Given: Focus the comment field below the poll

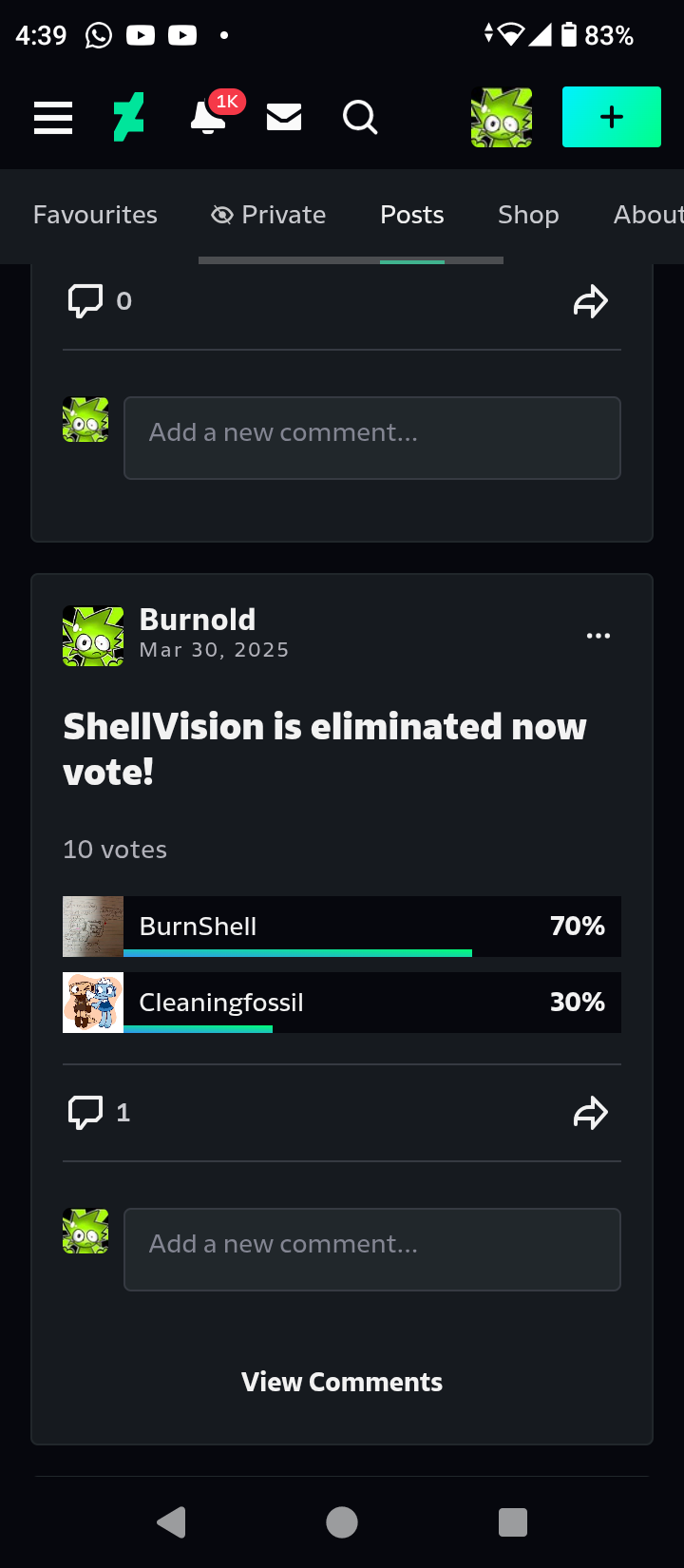Looking at the screenshot, I should (x=372, y=1250).
